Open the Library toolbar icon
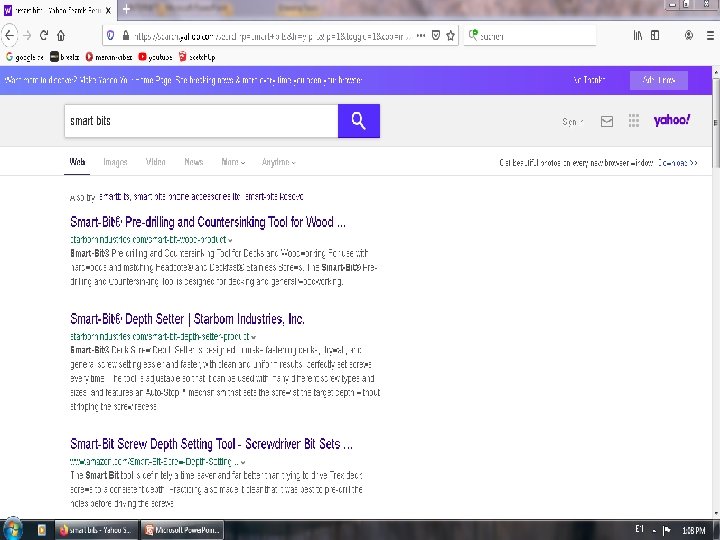 coord(638,35)
